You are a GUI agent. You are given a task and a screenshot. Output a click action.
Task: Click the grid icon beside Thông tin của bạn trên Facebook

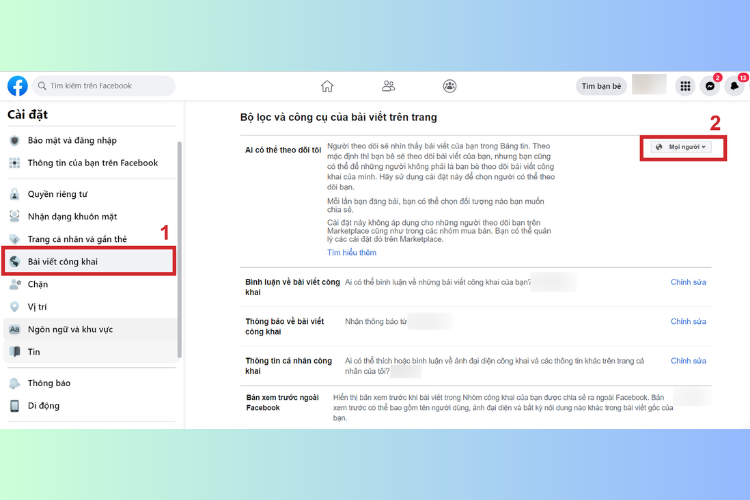coord(15,163)
